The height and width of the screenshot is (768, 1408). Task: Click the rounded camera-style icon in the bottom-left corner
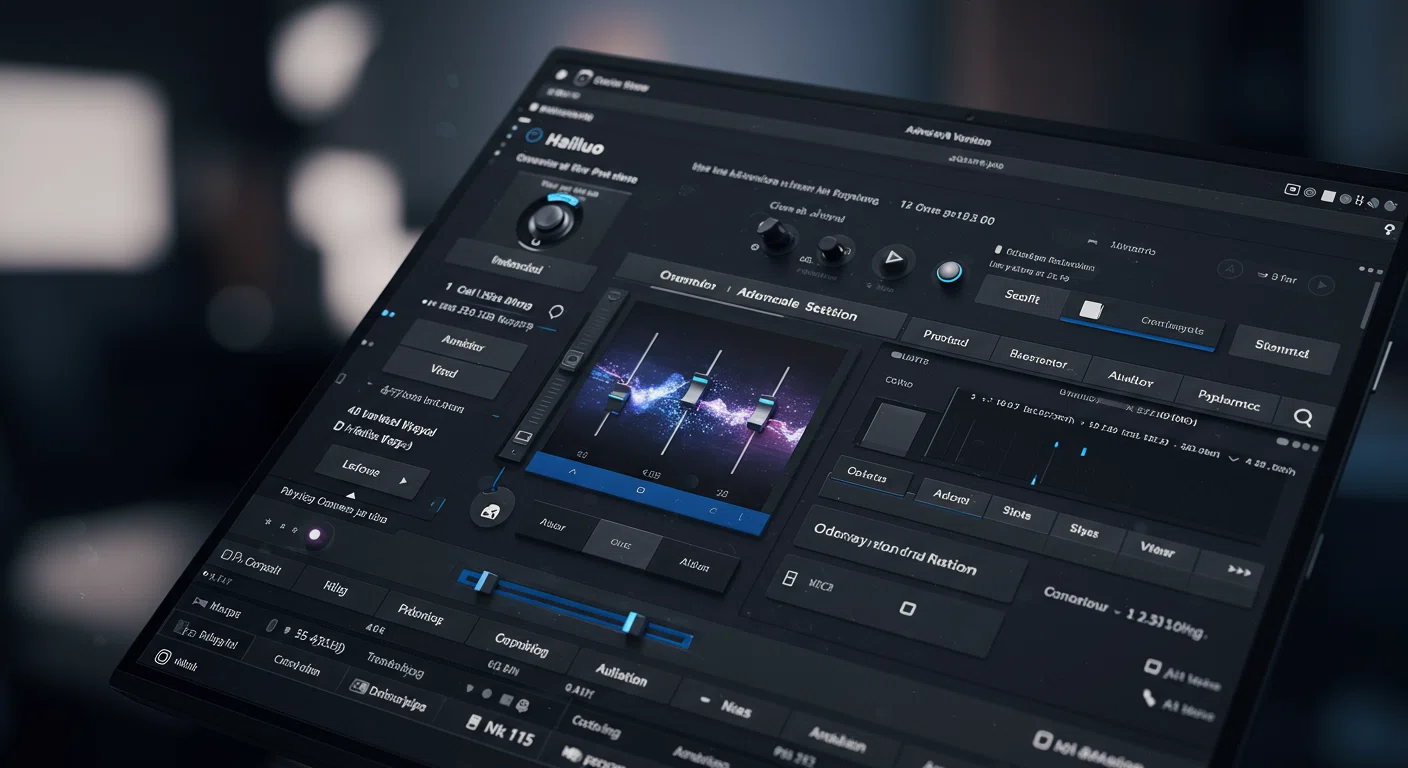click(163, 657)
